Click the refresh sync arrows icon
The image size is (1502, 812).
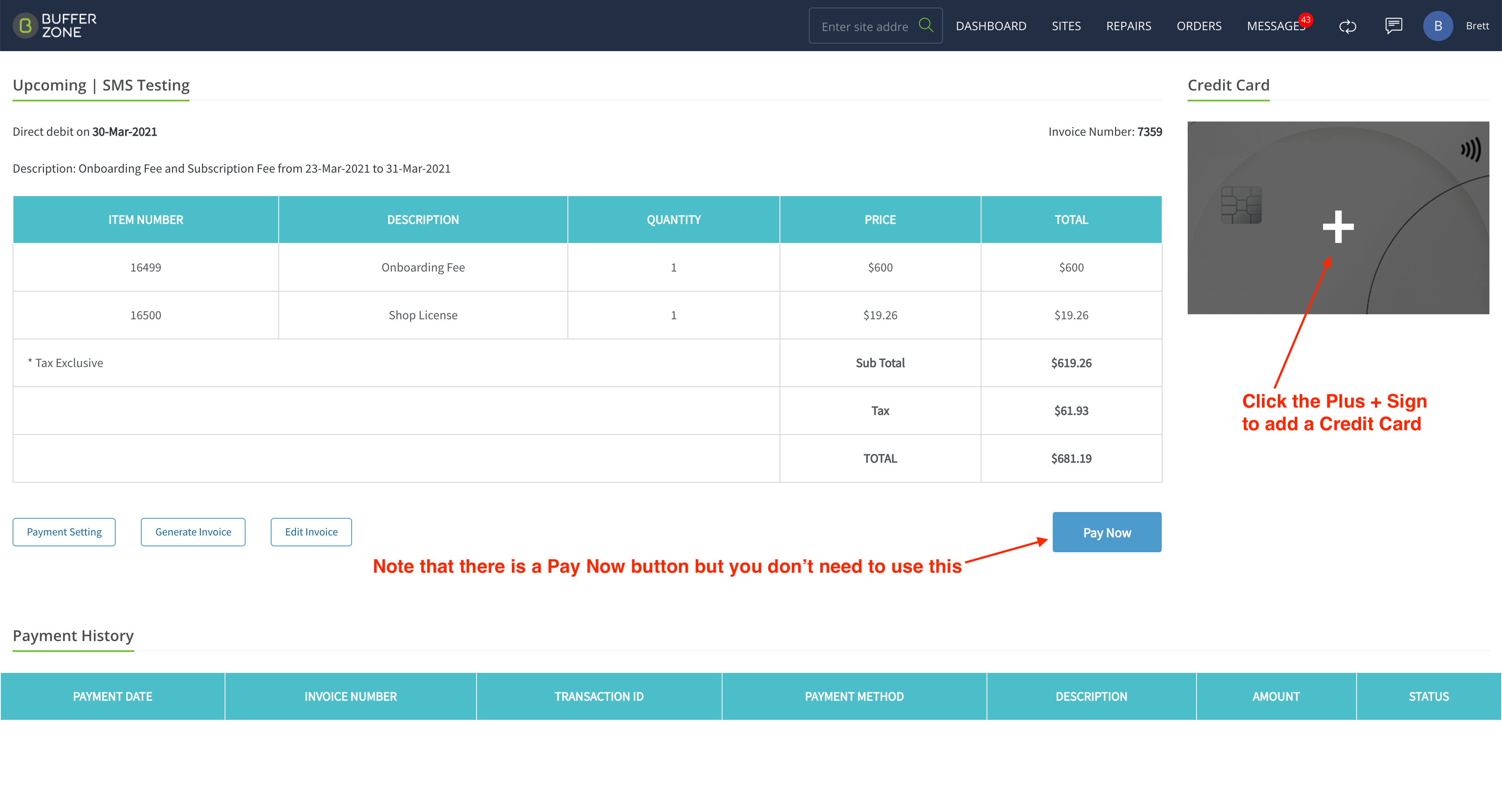tap(1347, 26)
